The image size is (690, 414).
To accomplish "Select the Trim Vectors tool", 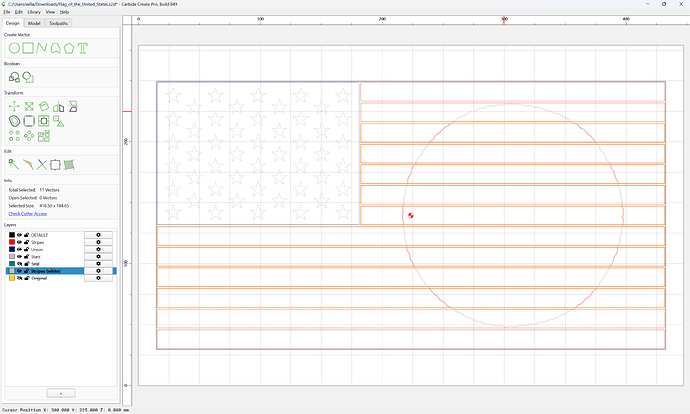I will [x=28, y=165].
